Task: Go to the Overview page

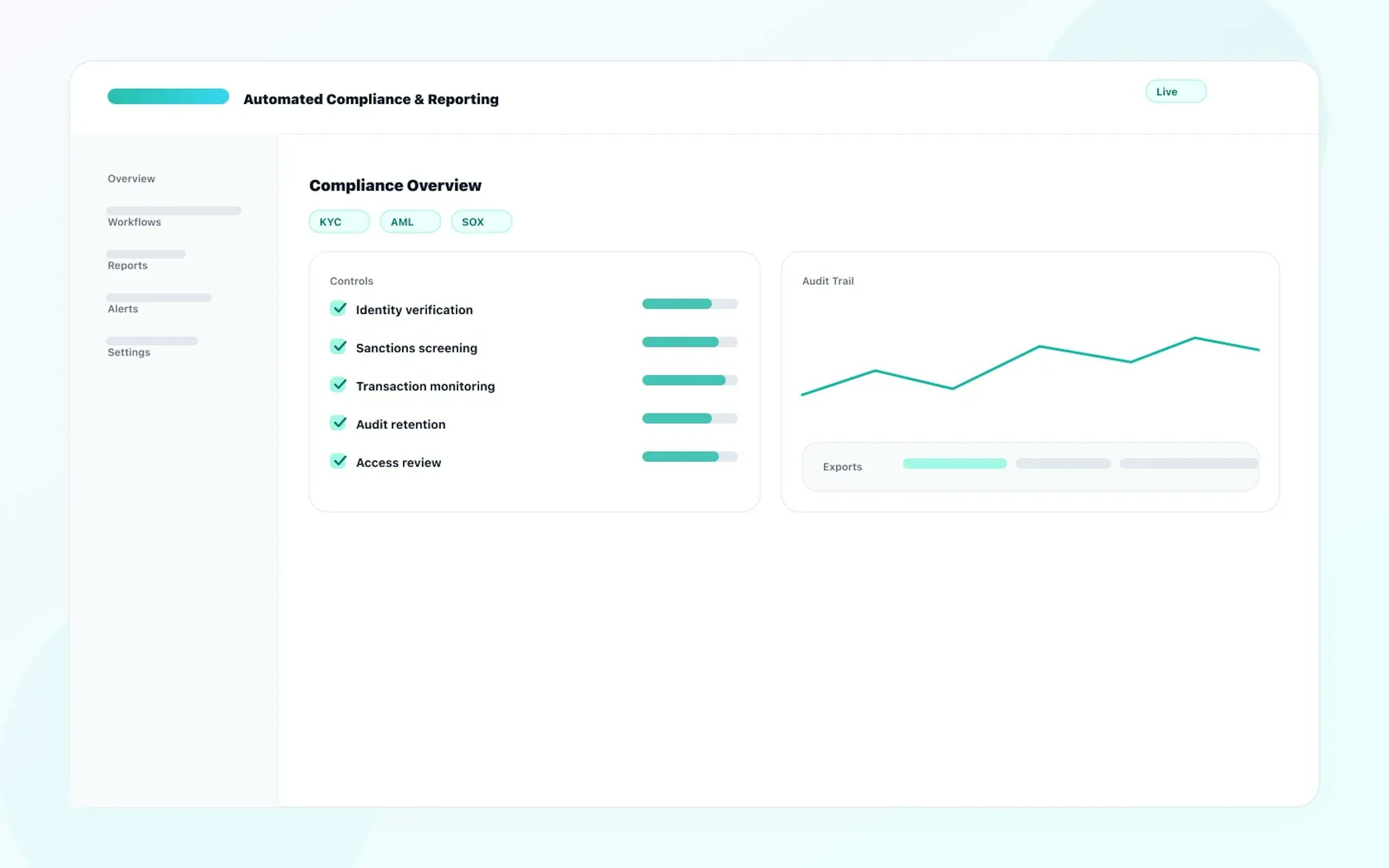Action: (x=131, y=178)
